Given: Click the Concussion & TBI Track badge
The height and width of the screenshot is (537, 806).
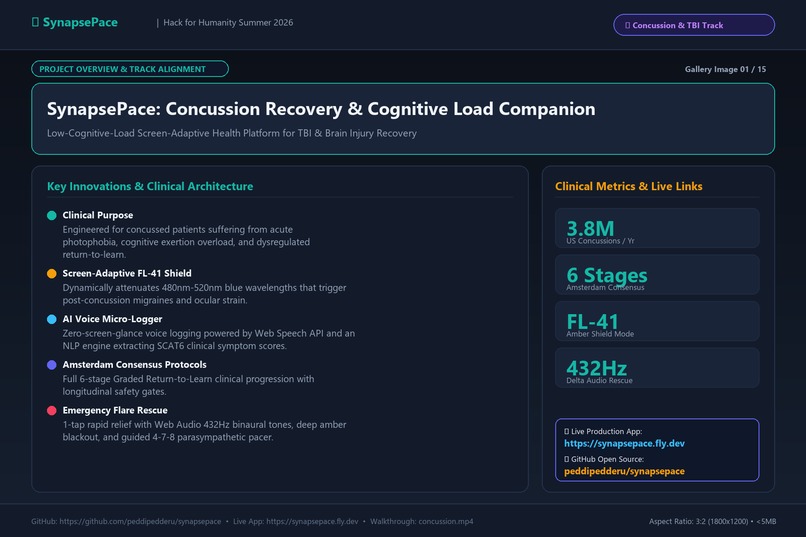Looking at the screenshot, I should 694,25.
